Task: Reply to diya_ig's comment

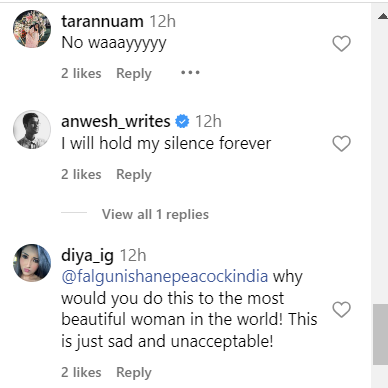Action: 134,372
